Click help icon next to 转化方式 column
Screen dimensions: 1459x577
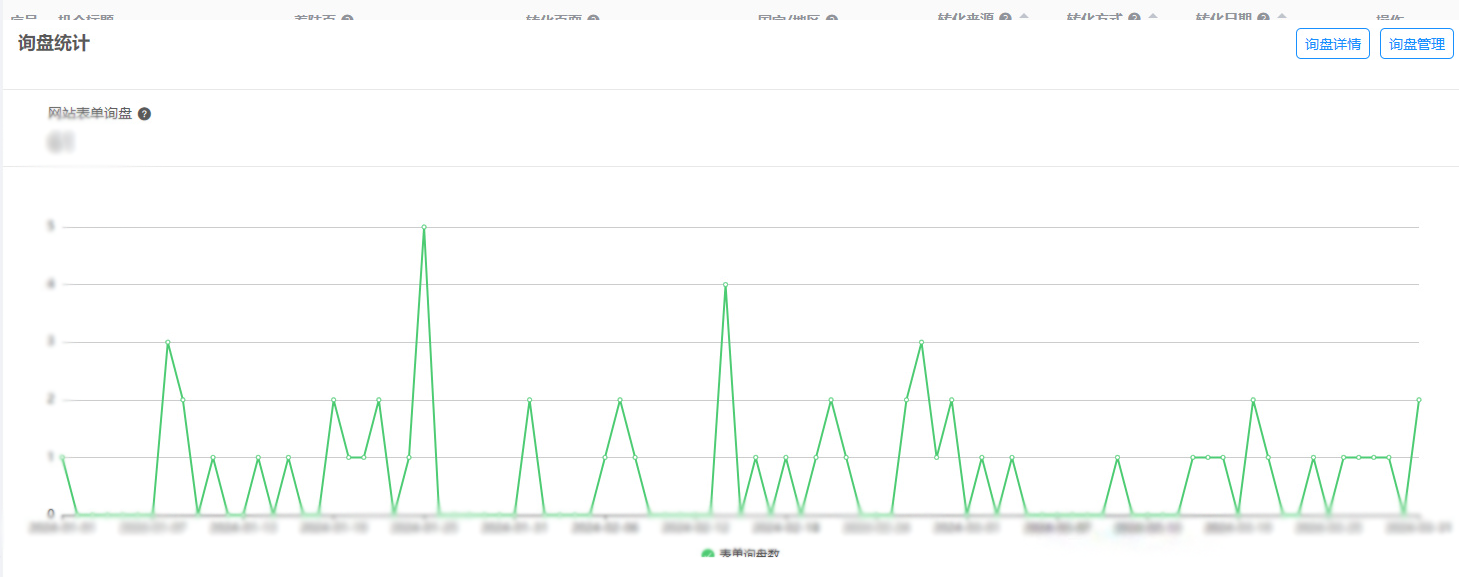(x=1134, y=18)
